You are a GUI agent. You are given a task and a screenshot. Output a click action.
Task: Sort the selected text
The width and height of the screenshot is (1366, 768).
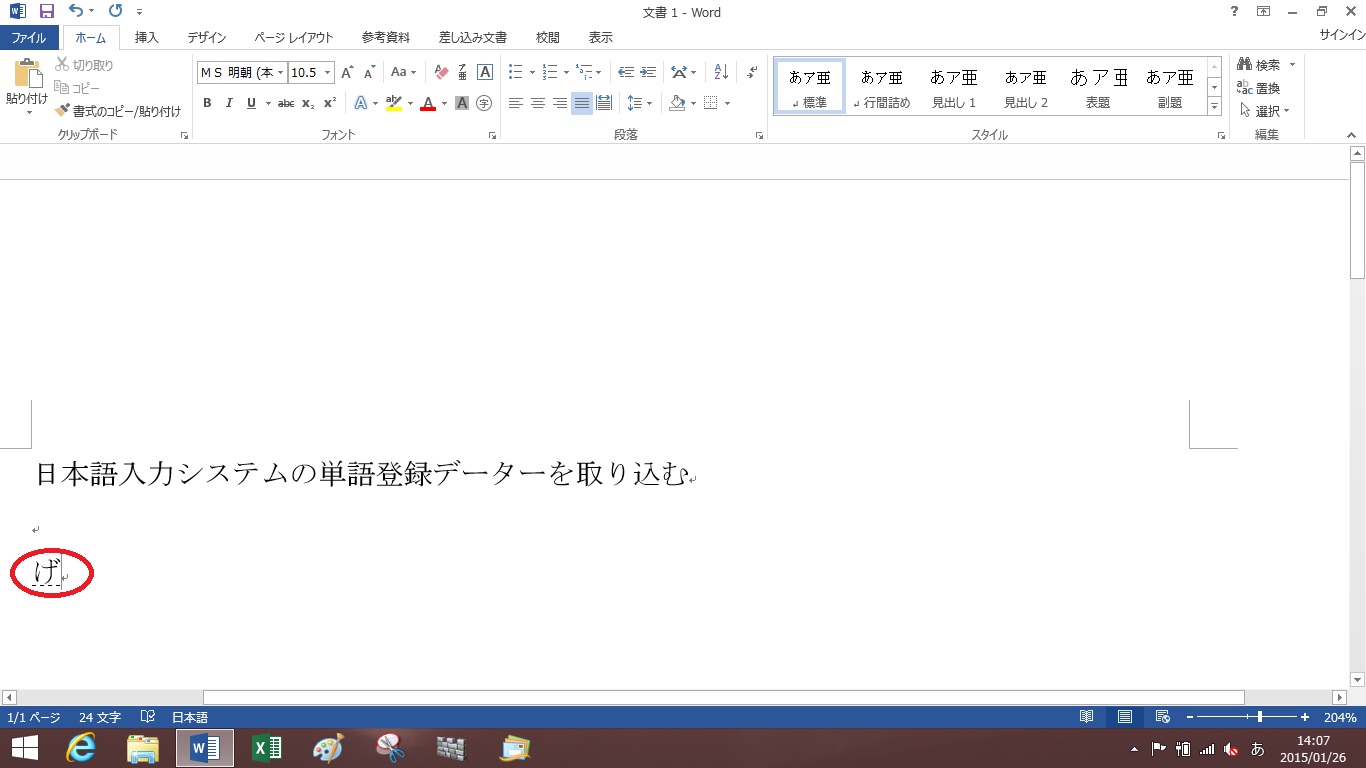(x=721, y=72)
